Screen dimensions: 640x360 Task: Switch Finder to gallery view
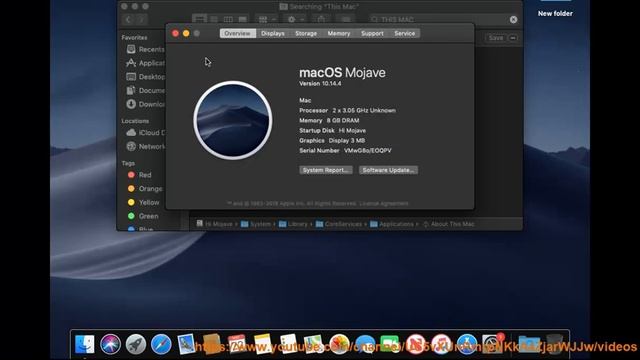pyautogui.click(x=242, y=19)
